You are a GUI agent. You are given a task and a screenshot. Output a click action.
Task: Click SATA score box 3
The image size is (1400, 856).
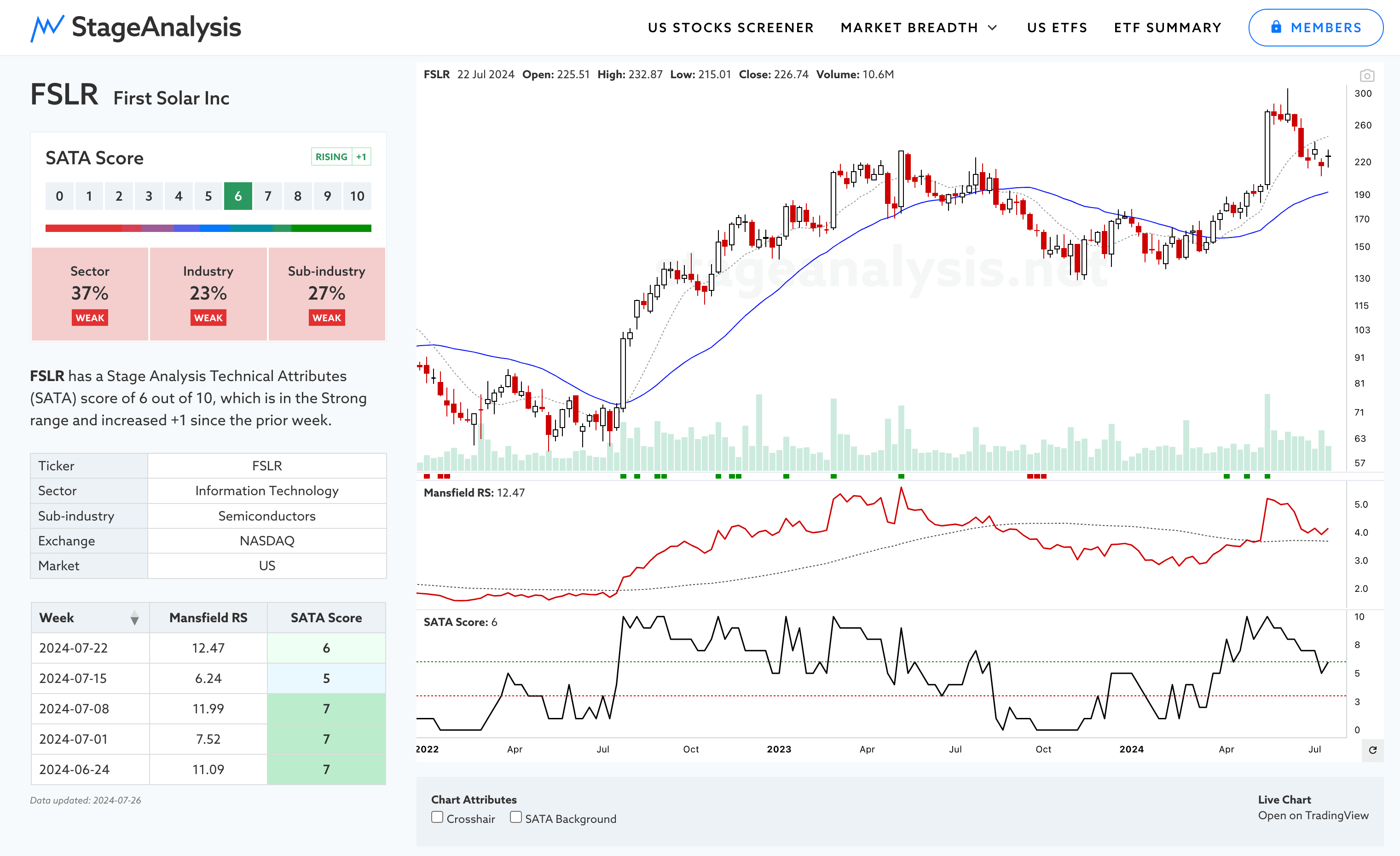point(149,196)
